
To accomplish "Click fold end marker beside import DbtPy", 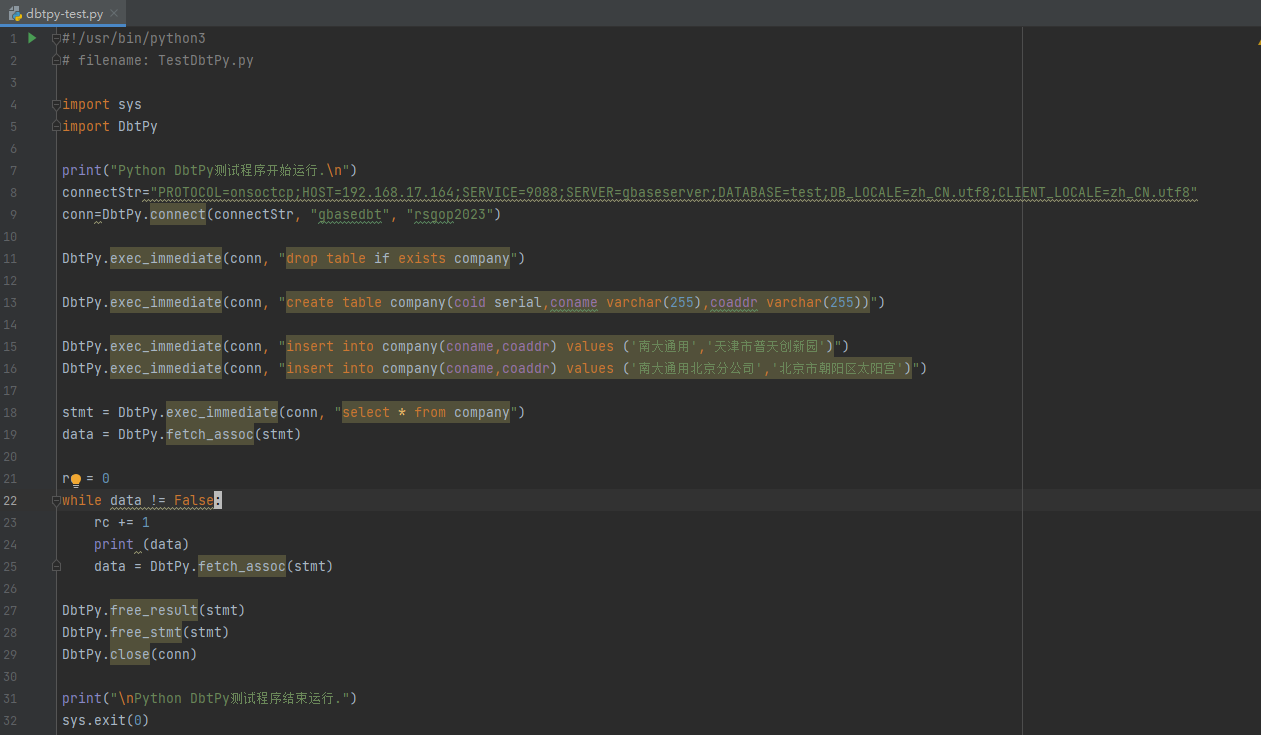I will coord(56,126).
